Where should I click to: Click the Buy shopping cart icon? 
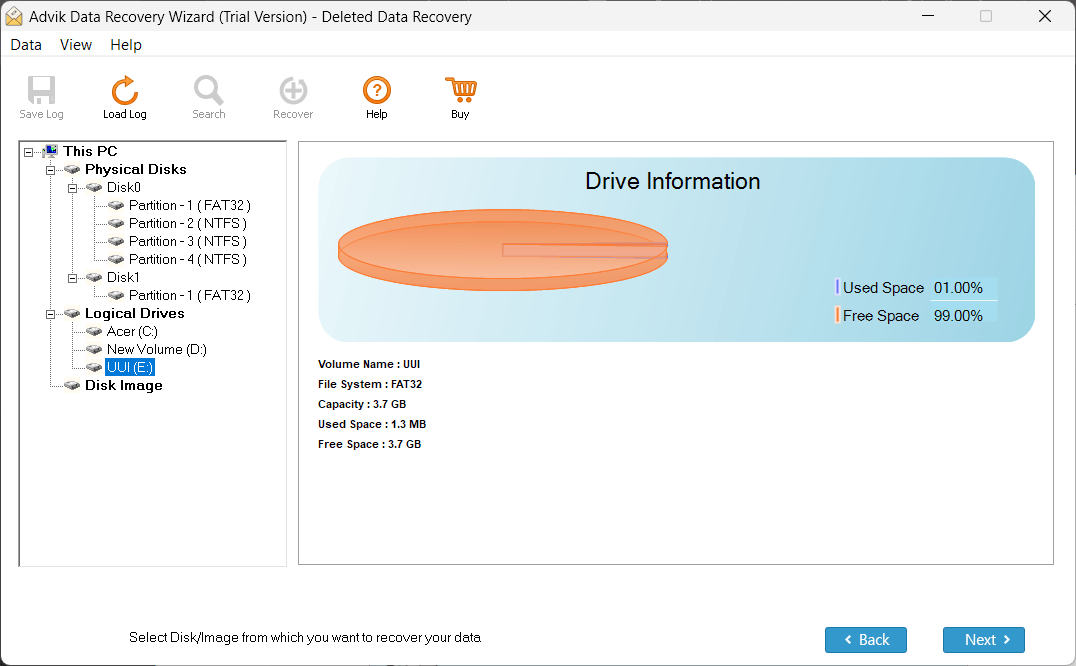pyautogui.click(x=460, y=90)
